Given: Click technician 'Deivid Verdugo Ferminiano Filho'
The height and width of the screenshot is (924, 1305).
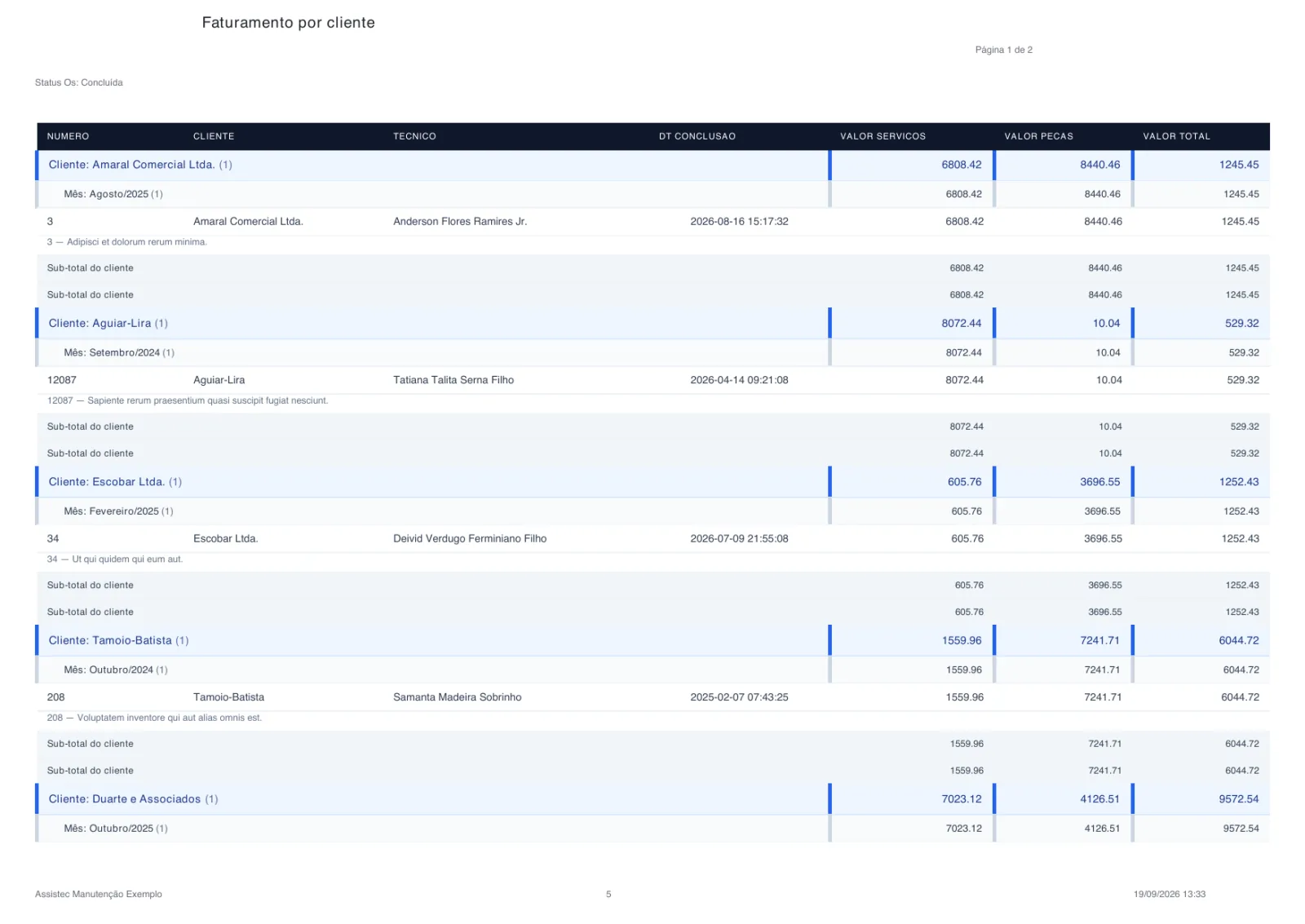Looking at the screenshot, I should click(470, 538).
